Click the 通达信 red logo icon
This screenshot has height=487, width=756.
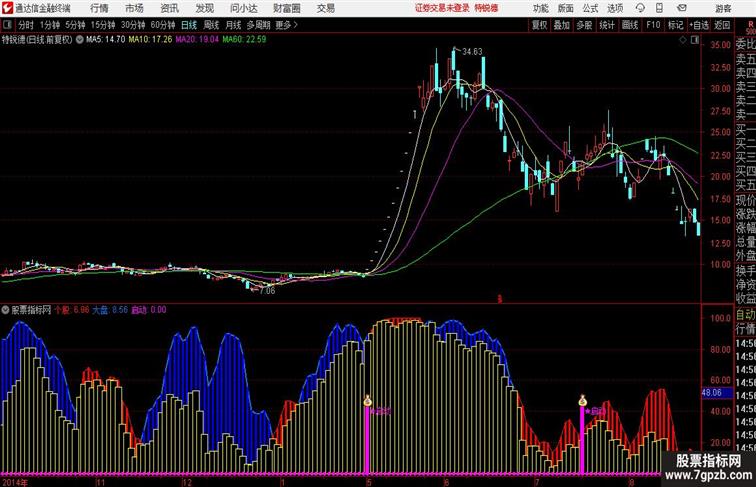point(7,8)
